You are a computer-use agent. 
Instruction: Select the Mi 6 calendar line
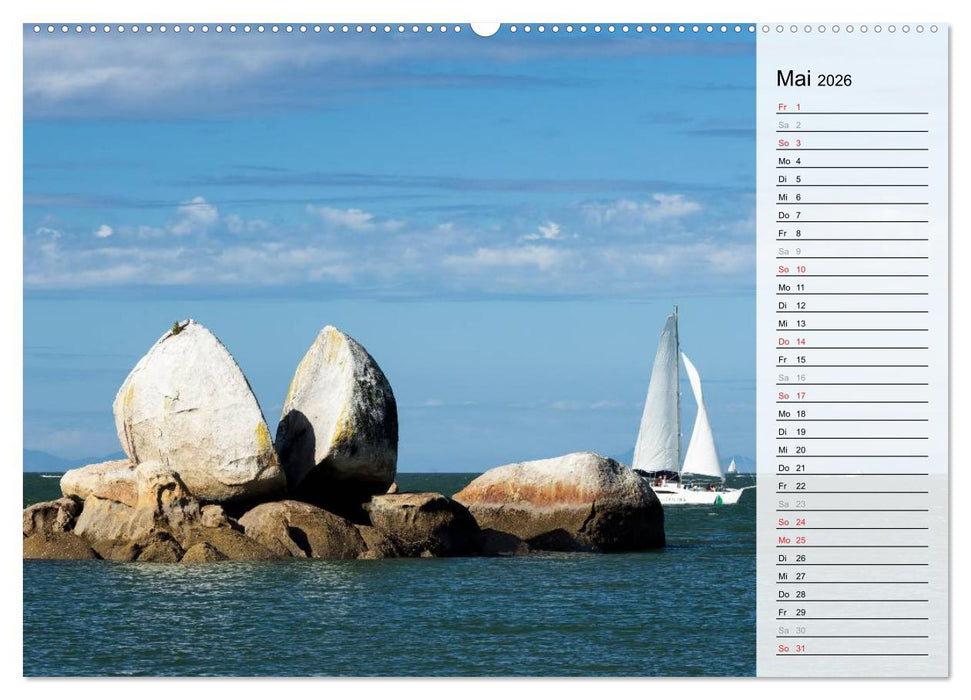click(790, 198)
